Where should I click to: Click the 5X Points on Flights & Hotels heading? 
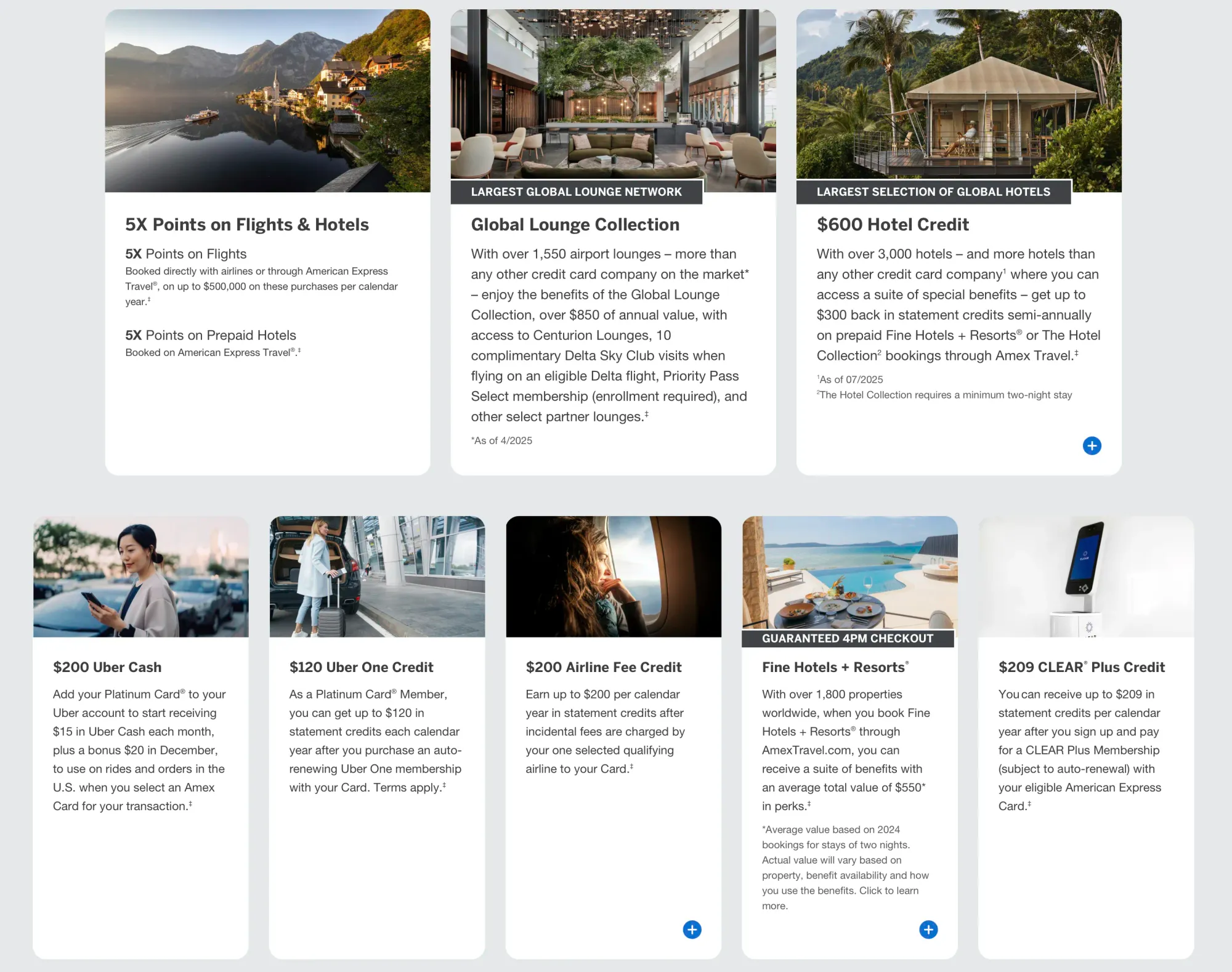click(x=246, y=224)
